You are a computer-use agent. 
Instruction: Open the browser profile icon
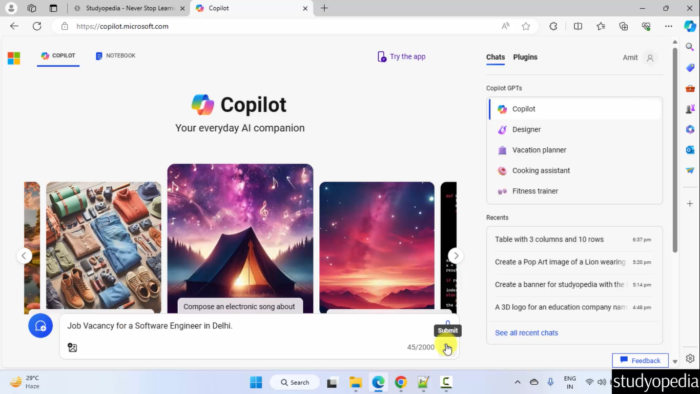tap(11, 8)
